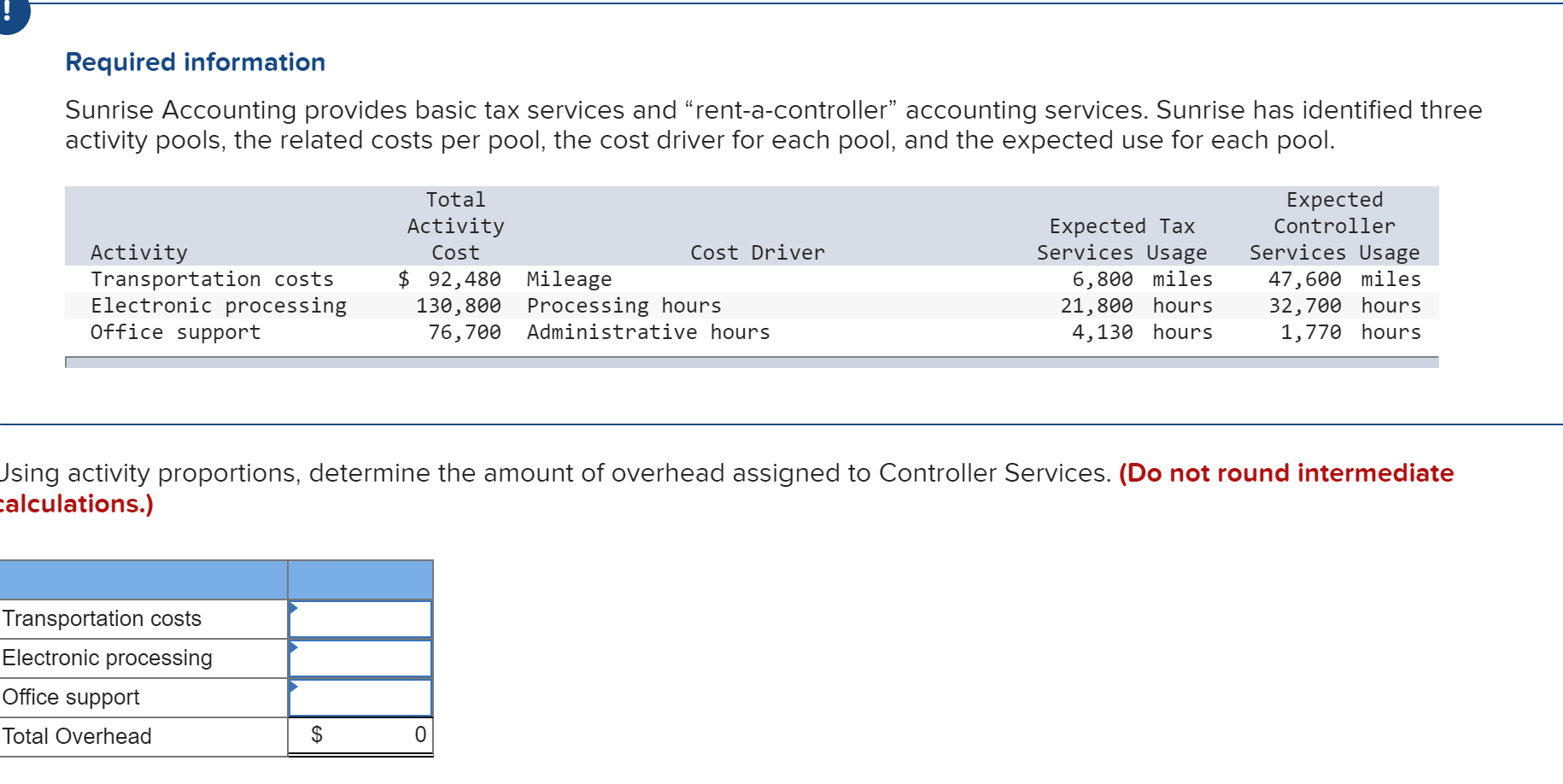Click the 'Transportation costs' label in answer table

102,618
